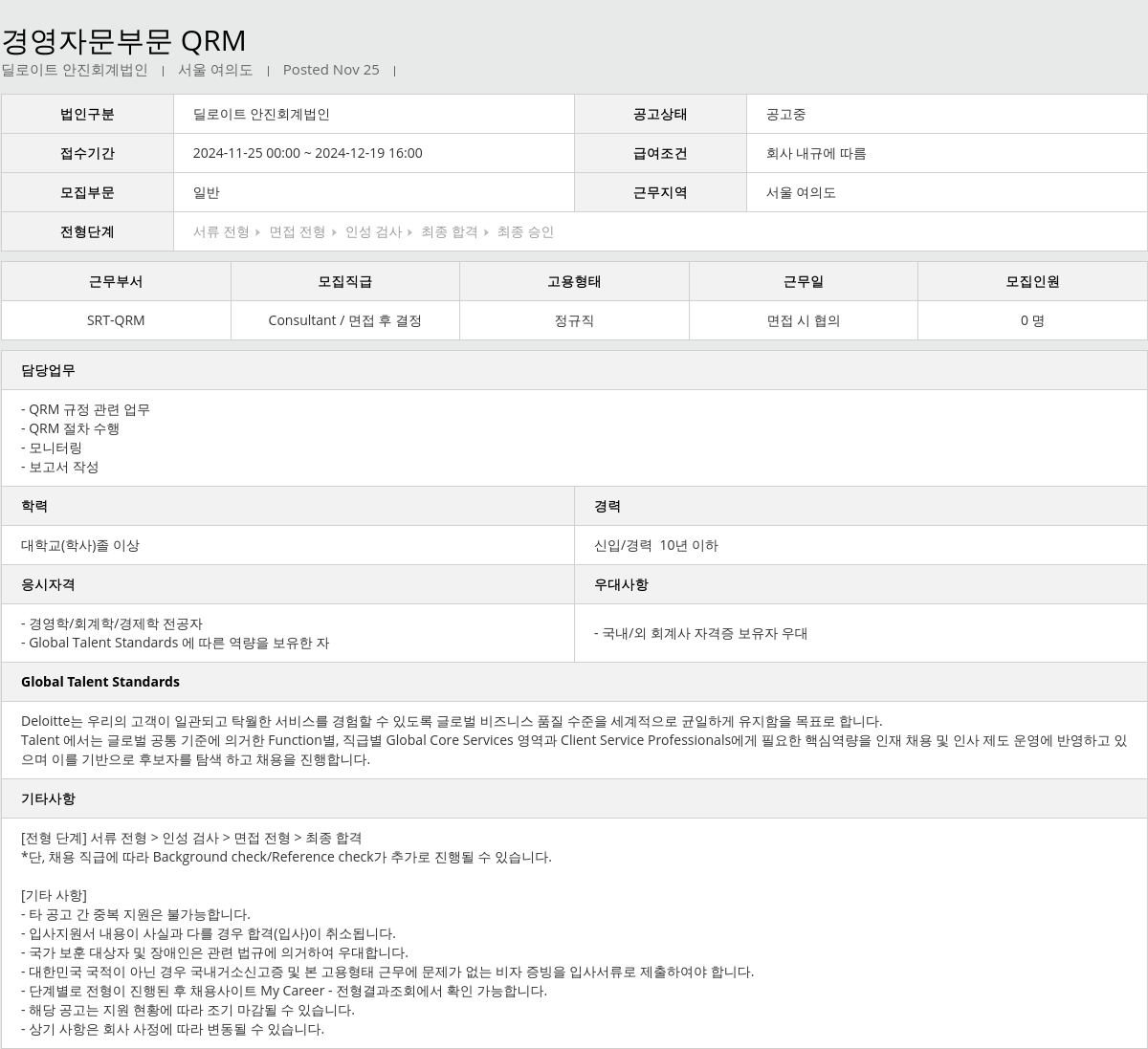Click the 고용형태 column header
The height and width of the screenshot is (1049, 1148).
tap(574, 281)
